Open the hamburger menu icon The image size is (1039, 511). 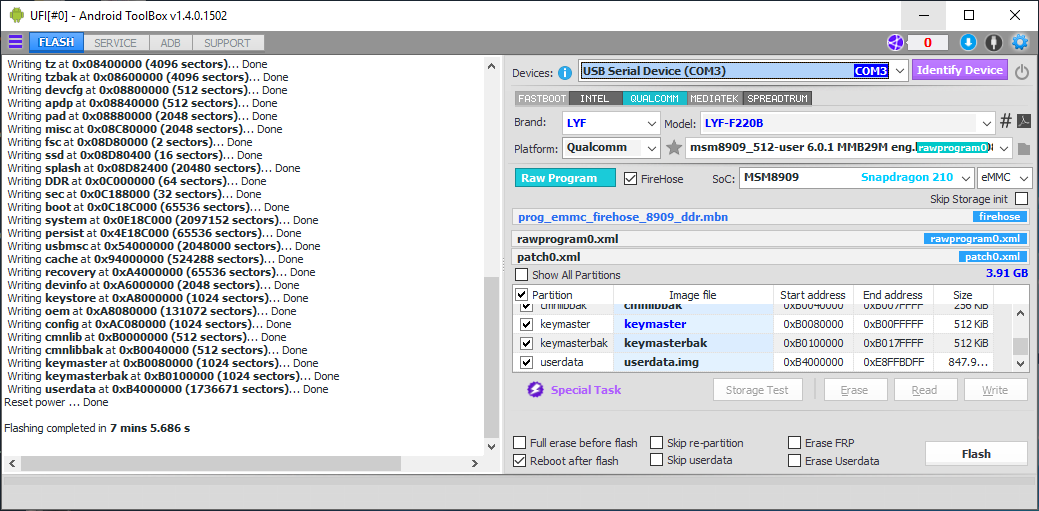[15, 42]
